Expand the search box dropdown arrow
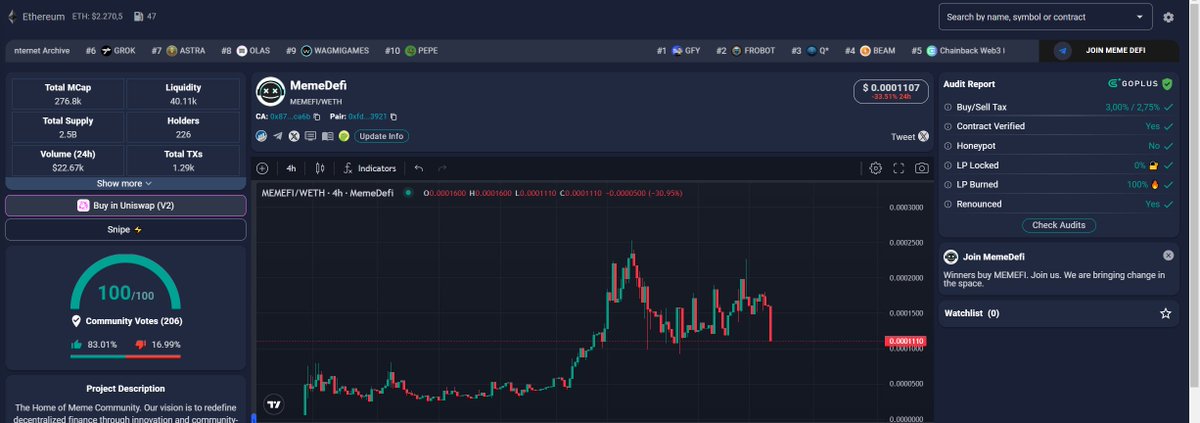Screen dimensions: 1200x423 pyautogui.click(x=1140, y=17)
